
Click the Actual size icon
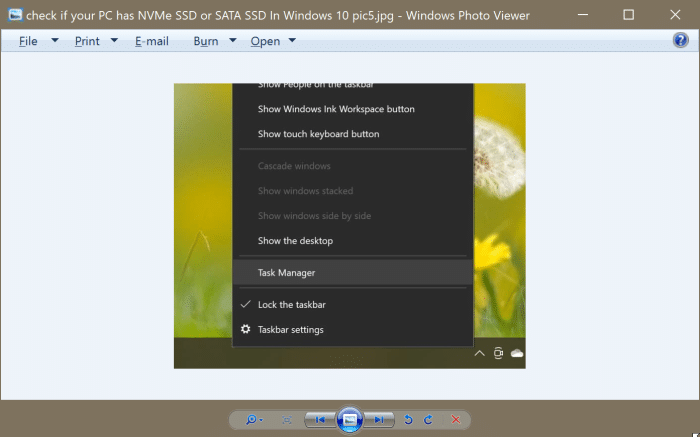click(x=287, y=420)
